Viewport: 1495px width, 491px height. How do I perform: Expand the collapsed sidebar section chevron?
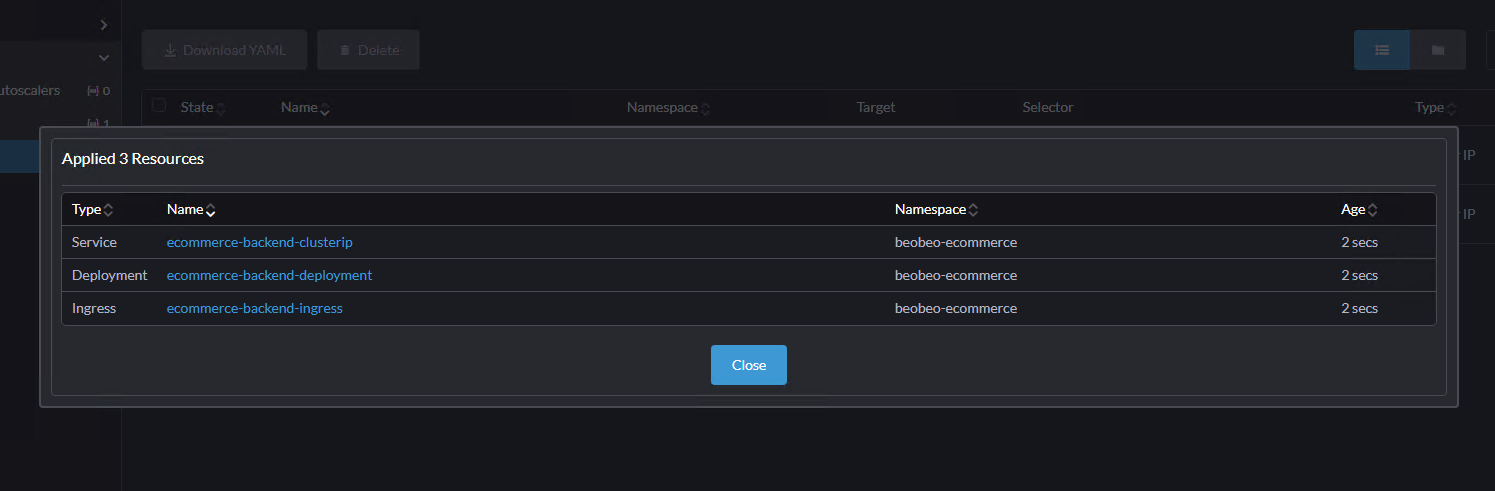coord(104,24)
